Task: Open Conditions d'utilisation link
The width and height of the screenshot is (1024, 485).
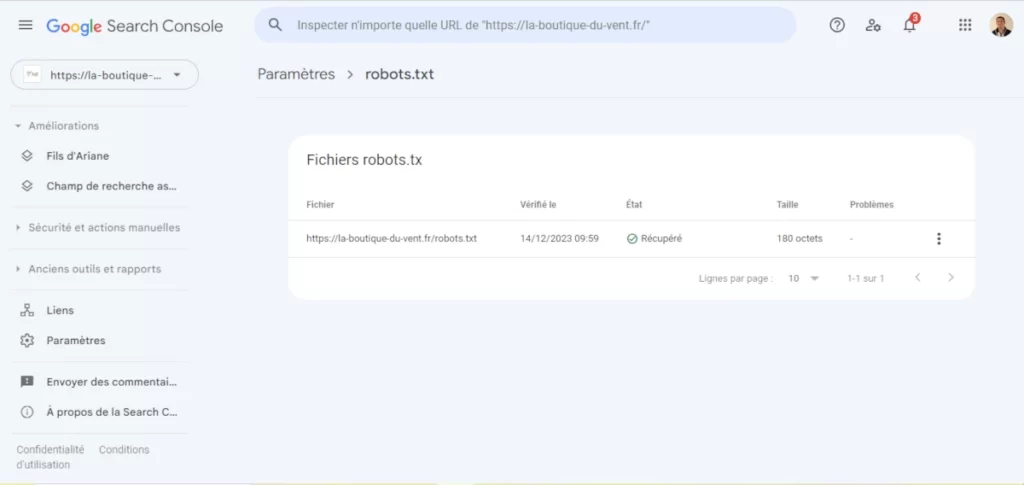Action: (x=124, y=450)
